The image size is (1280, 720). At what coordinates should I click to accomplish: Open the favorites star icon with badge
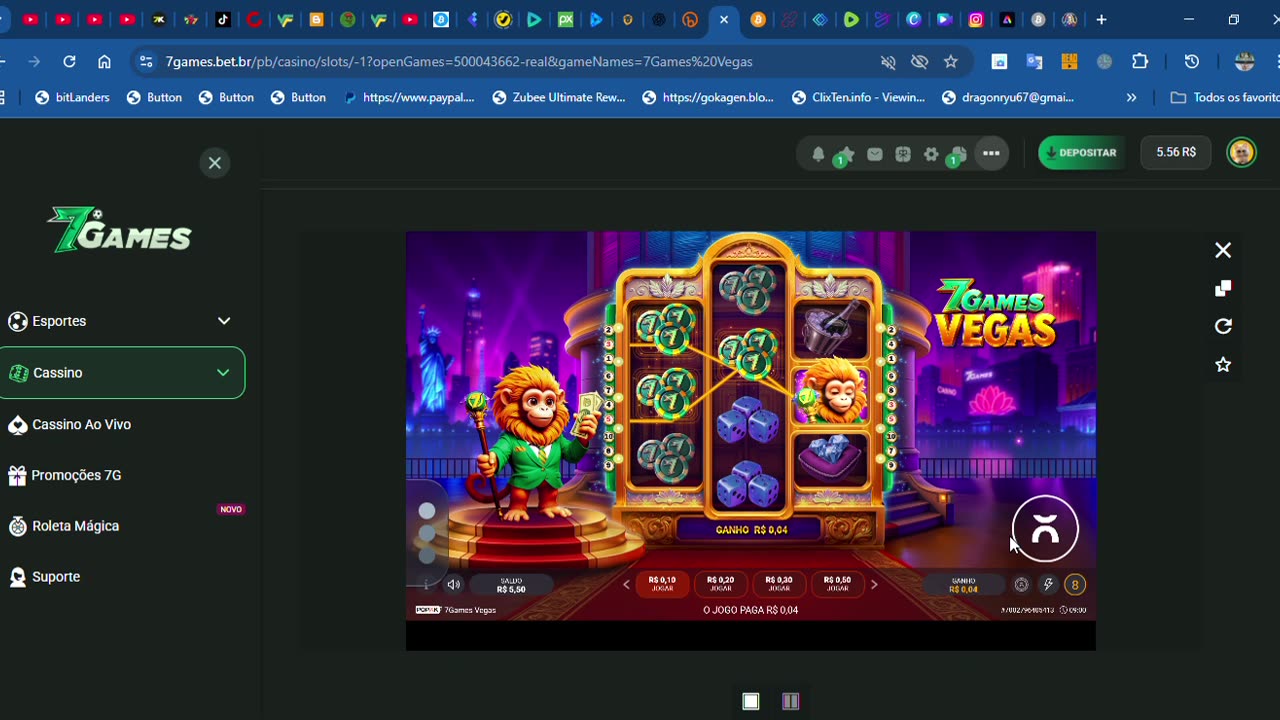(x=845, y=155)
